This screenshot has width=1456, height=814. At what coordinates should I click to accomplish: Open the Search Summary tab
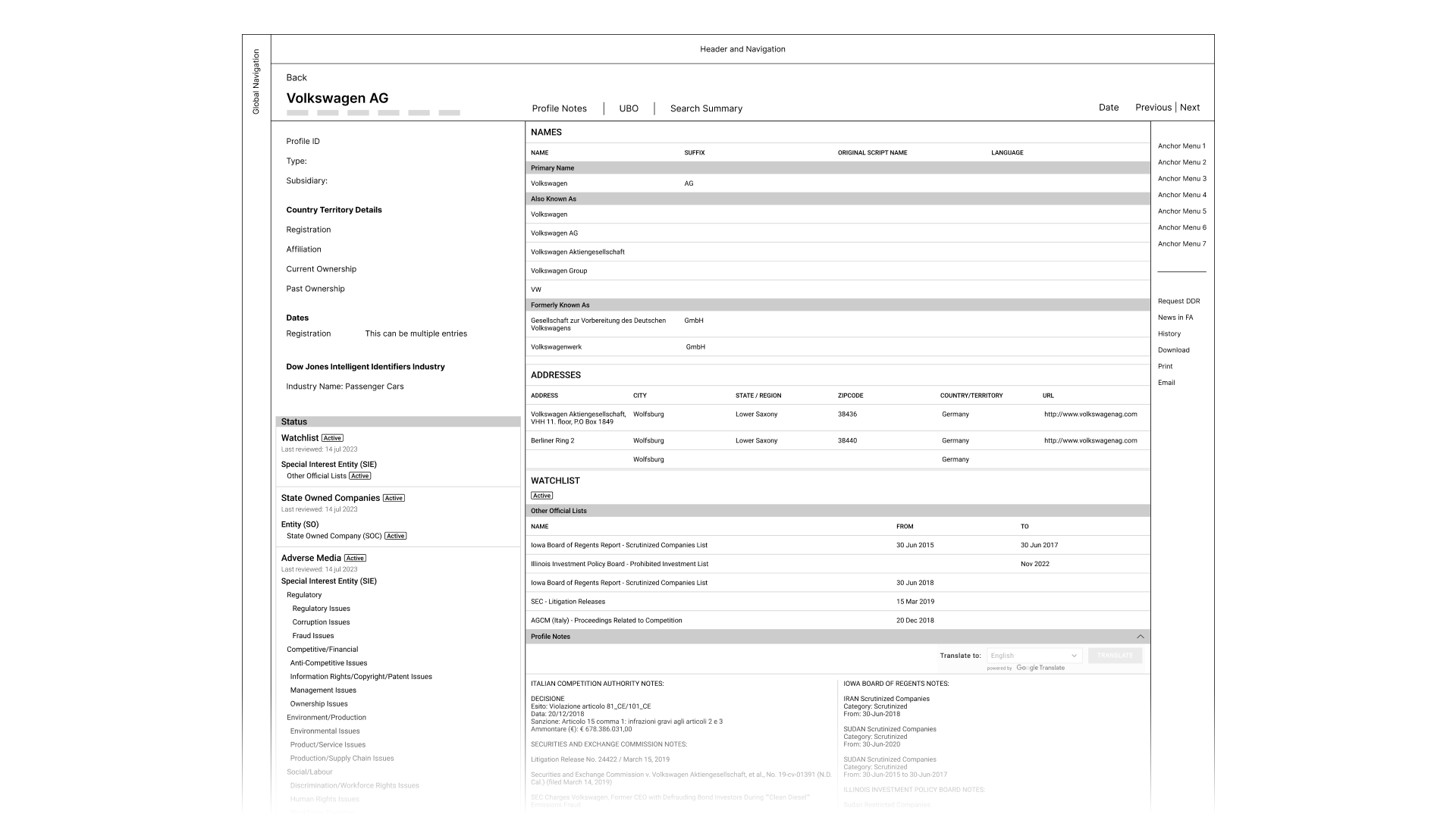706,108
